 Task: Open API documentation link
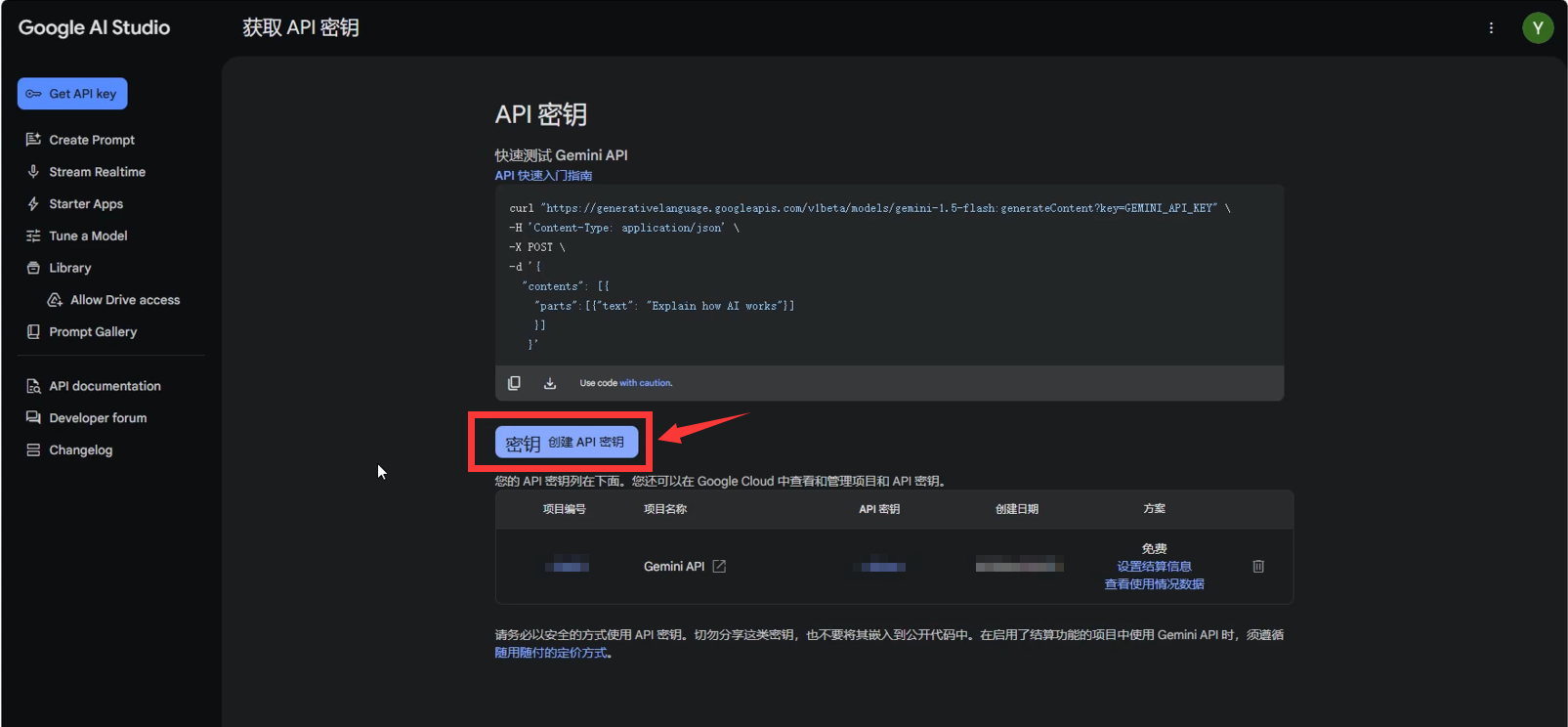[105, 386]
